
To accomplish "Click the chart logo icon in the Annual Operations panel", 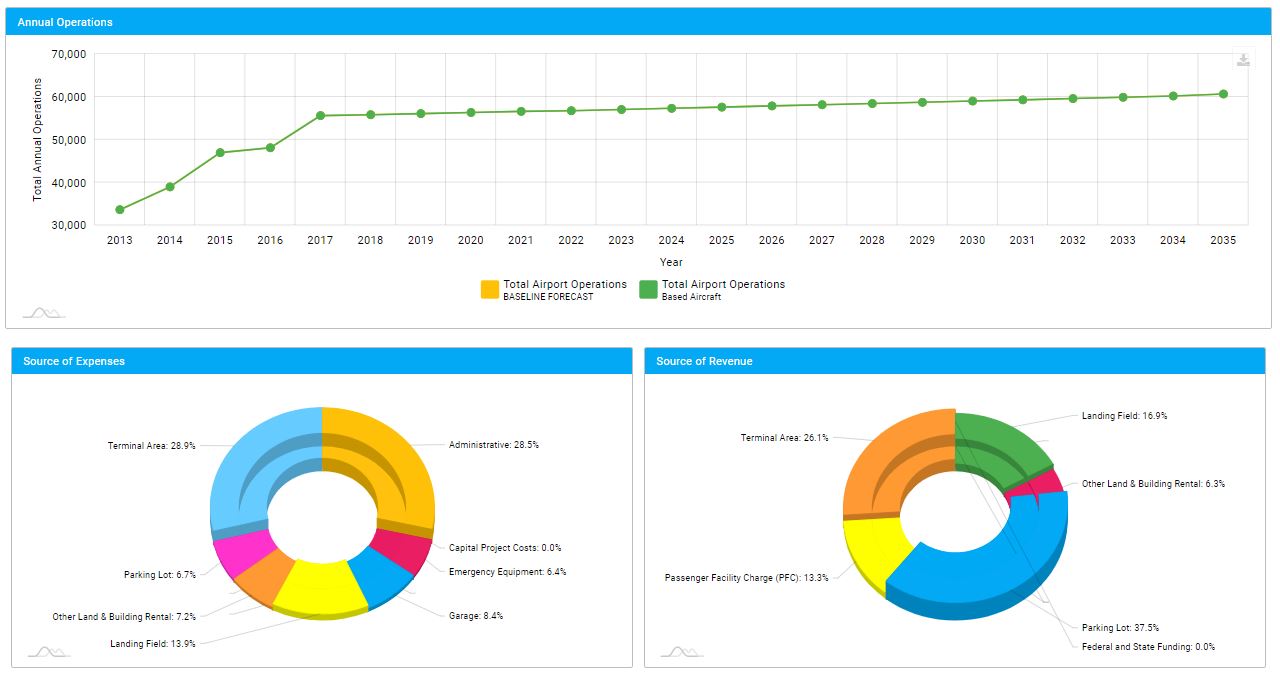I will tap(44, 313).
